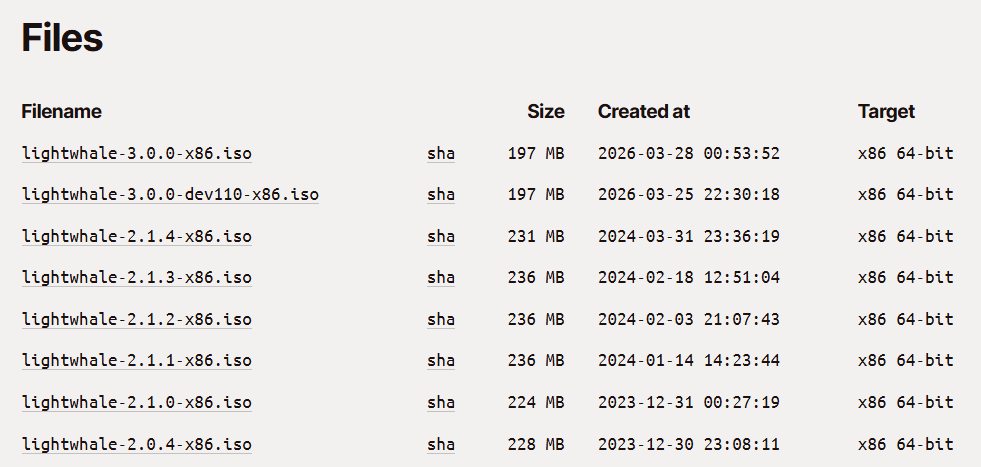Open lightwhale-3.0.0-dev110-x86.iso download link
Image resolution: width=981 pixels, height=467 pixels.
pos(170,194)
